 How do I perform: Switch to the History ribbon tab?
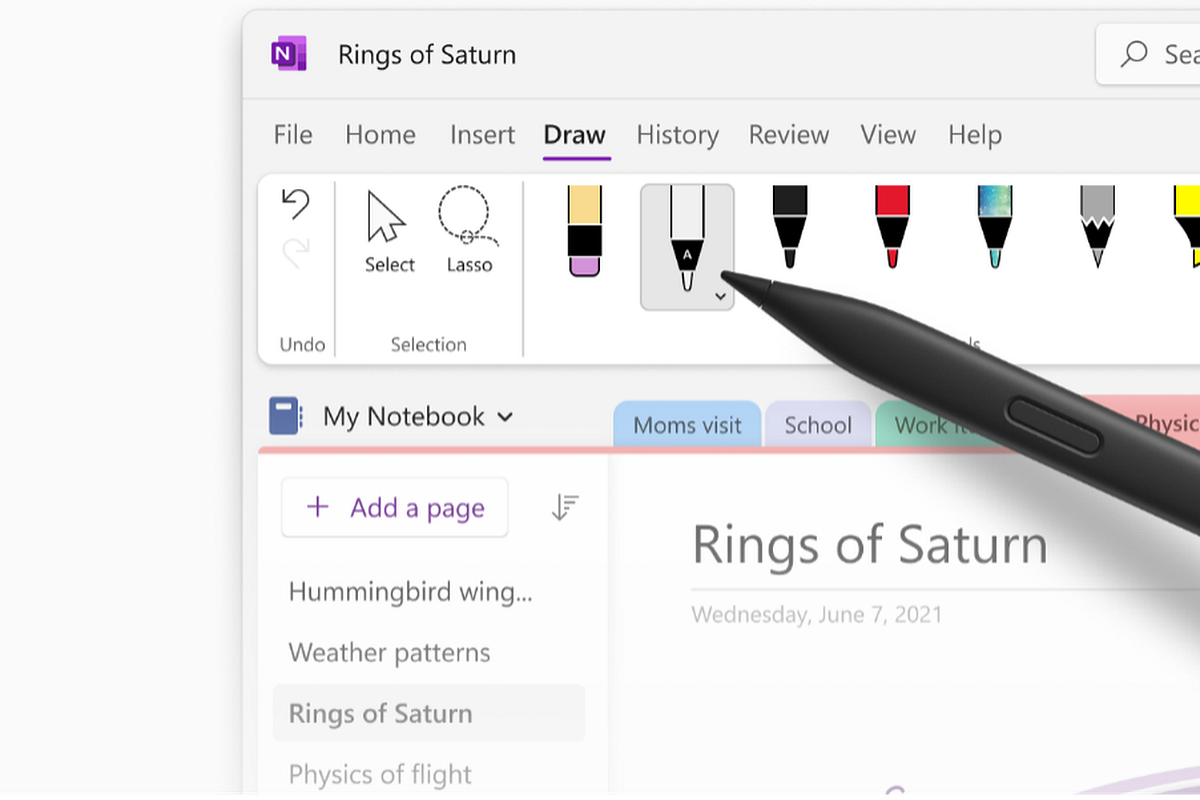click(677, 135)
